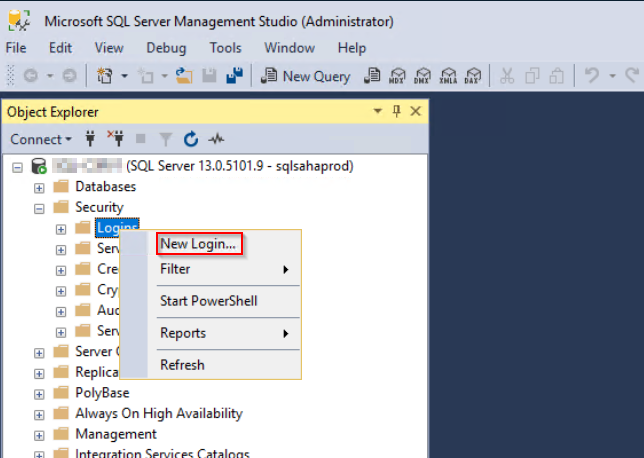Select the SQL Server 13.0.5101.9 server node
This screenshot has width=644, height=458.
[203, 166]
